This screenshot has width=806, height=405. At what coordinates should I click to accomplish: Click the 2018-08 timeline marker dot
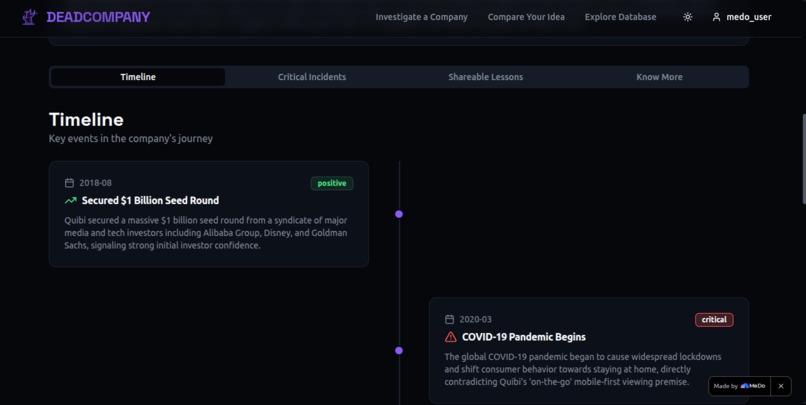399,214
